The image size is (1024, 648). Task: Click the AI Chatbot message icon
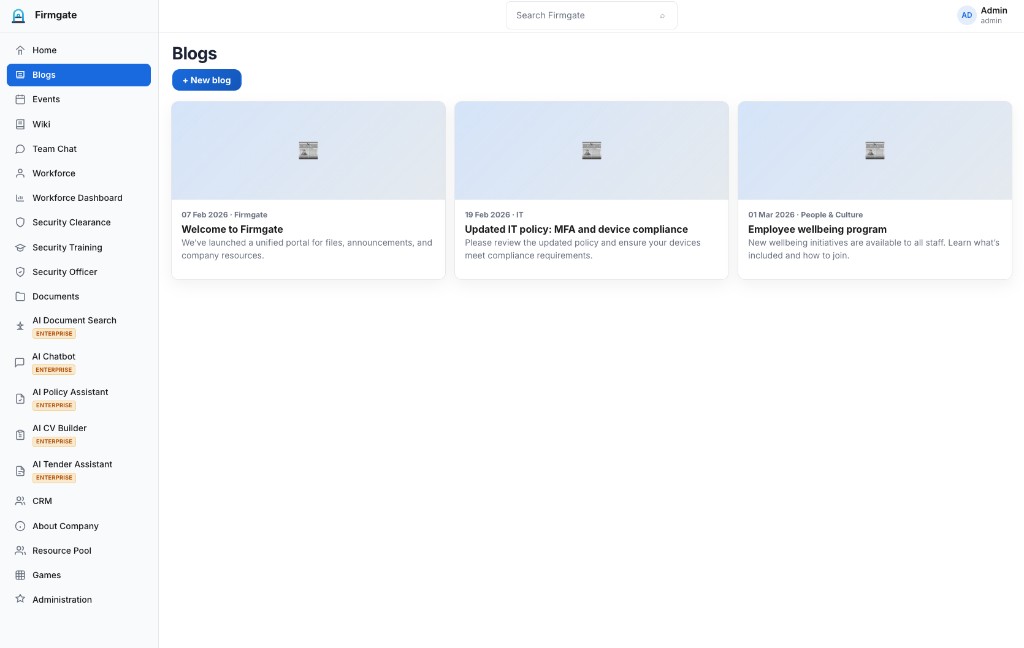pyautogui.click(x=20, y=363)
